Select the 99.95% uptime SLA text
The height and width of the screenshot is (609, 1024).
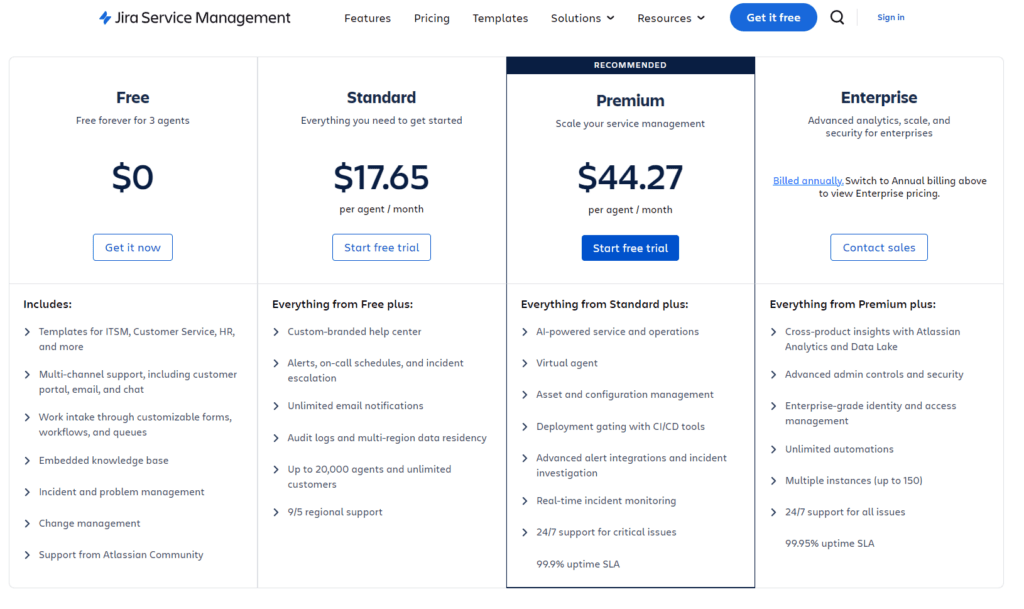[829, 543]
